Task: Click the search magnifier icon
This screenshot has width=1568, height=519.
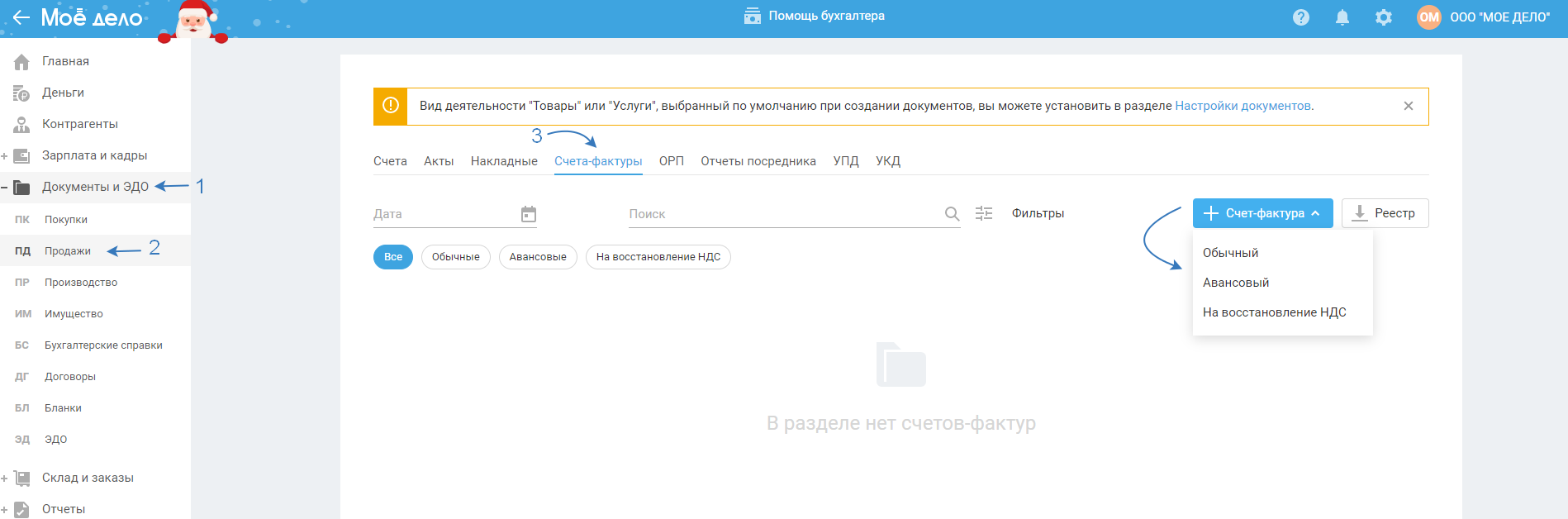Action: coord(952,214)
